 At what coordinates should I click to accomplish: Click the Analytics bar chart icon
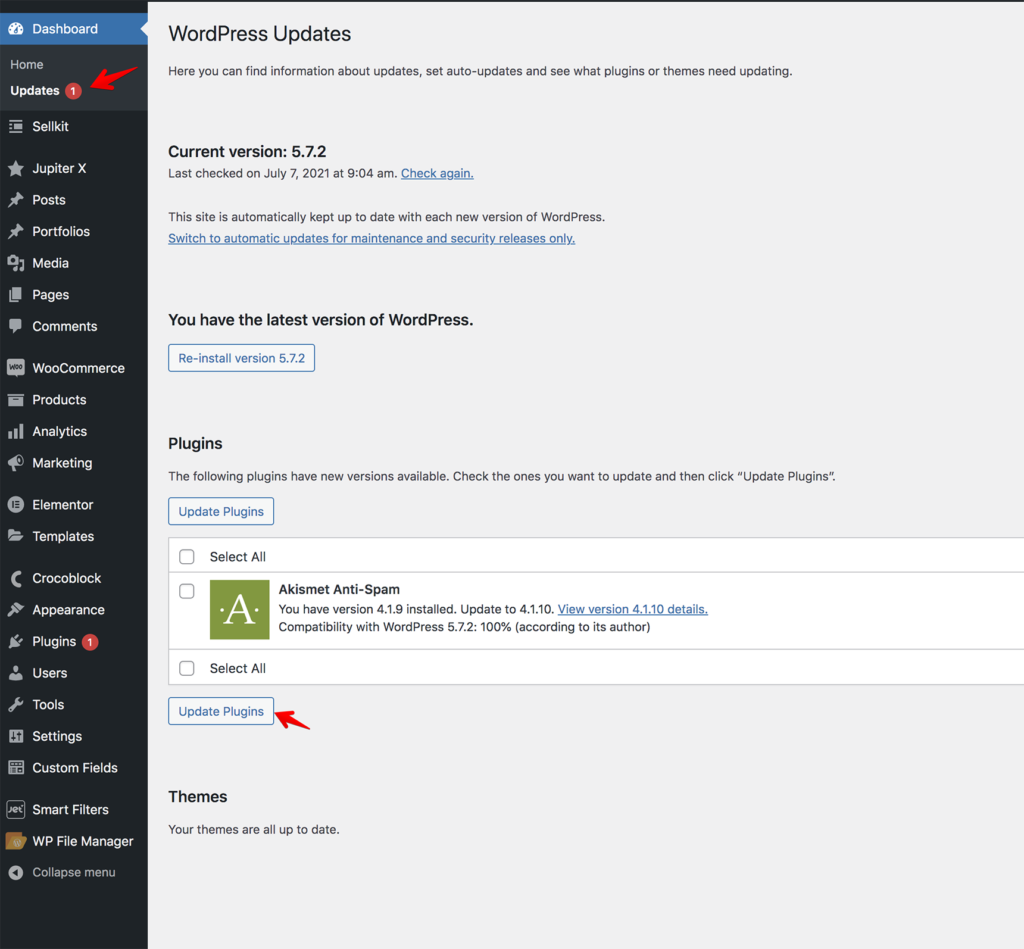15,431
